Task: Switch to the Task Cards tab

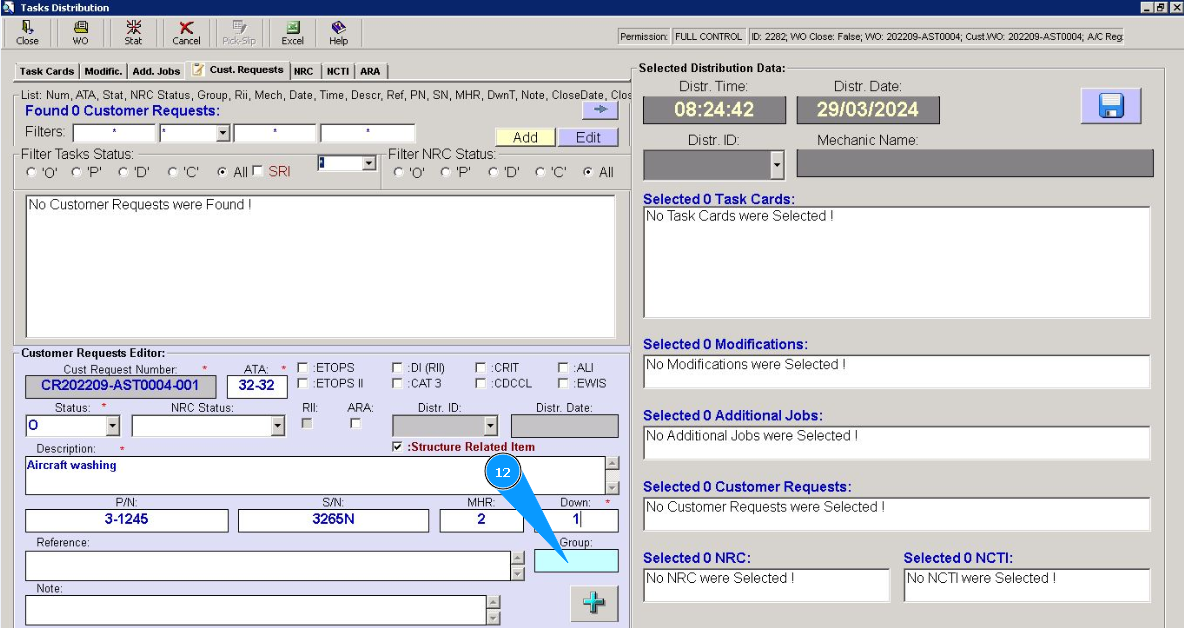Action: pyautogui.click(x=47, y=71)
